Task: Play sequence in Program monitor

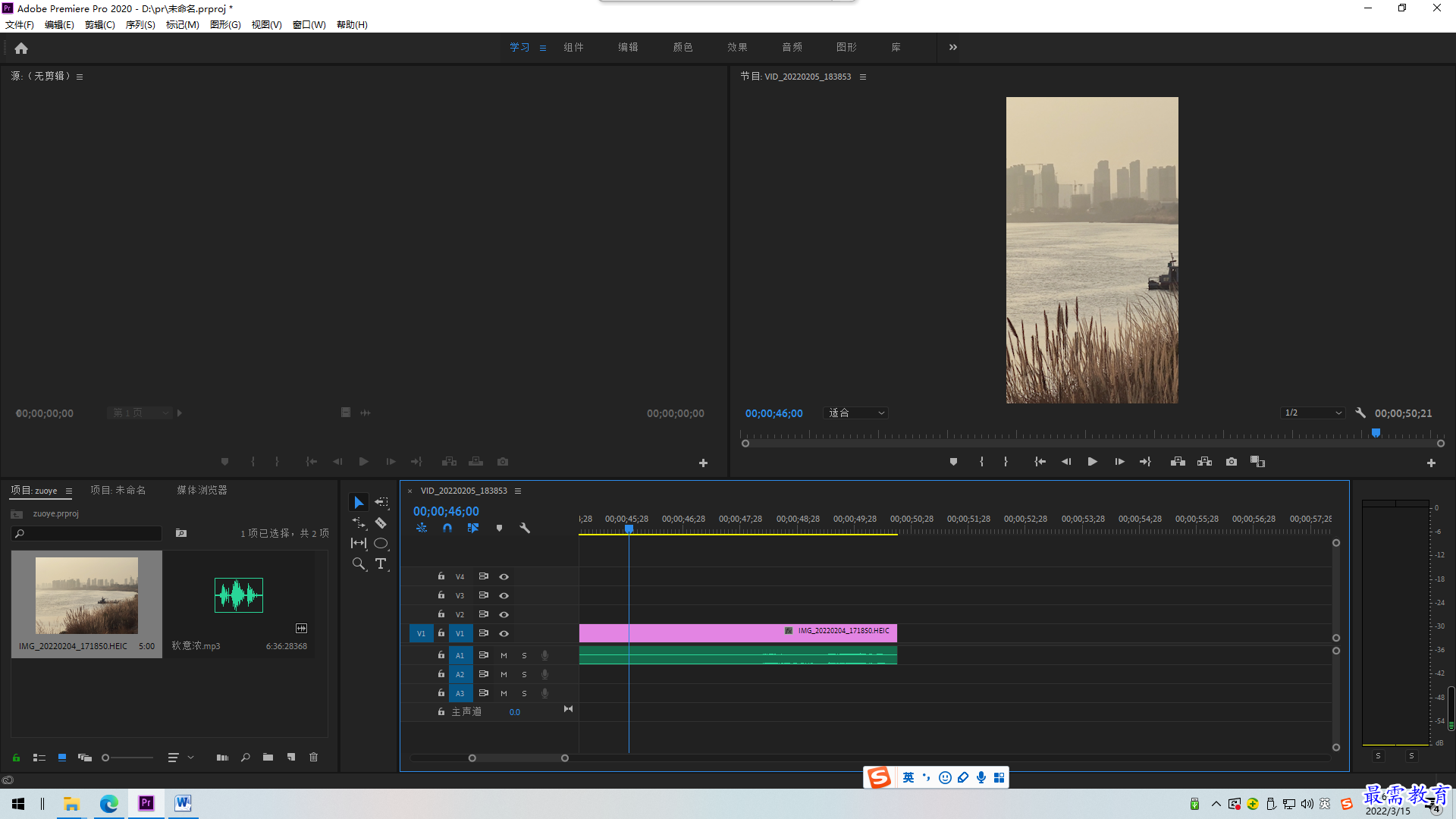Action: [1093, 461]
